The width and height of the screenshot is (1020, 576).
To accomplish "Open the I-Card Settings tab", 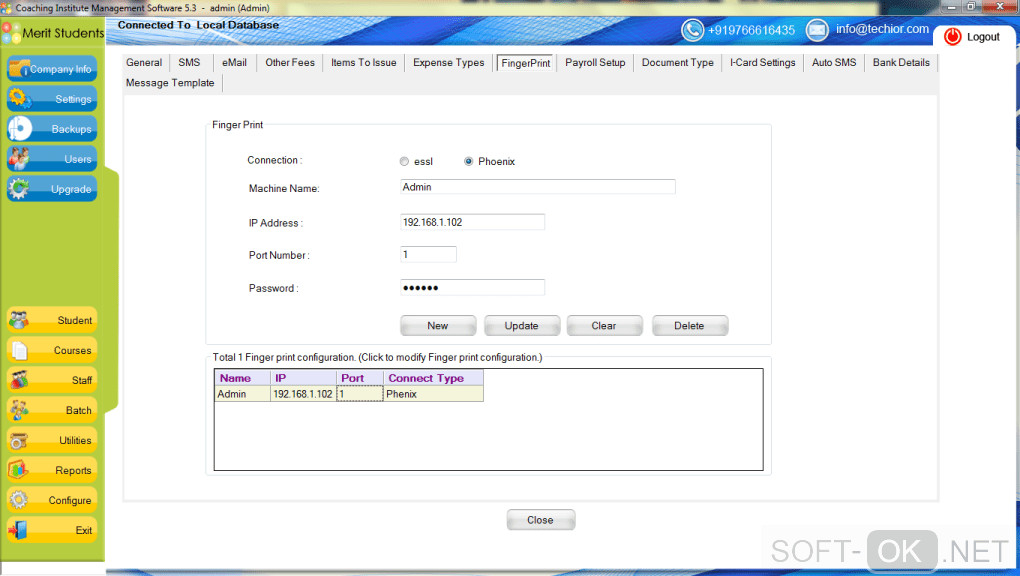I will [762, 62].
